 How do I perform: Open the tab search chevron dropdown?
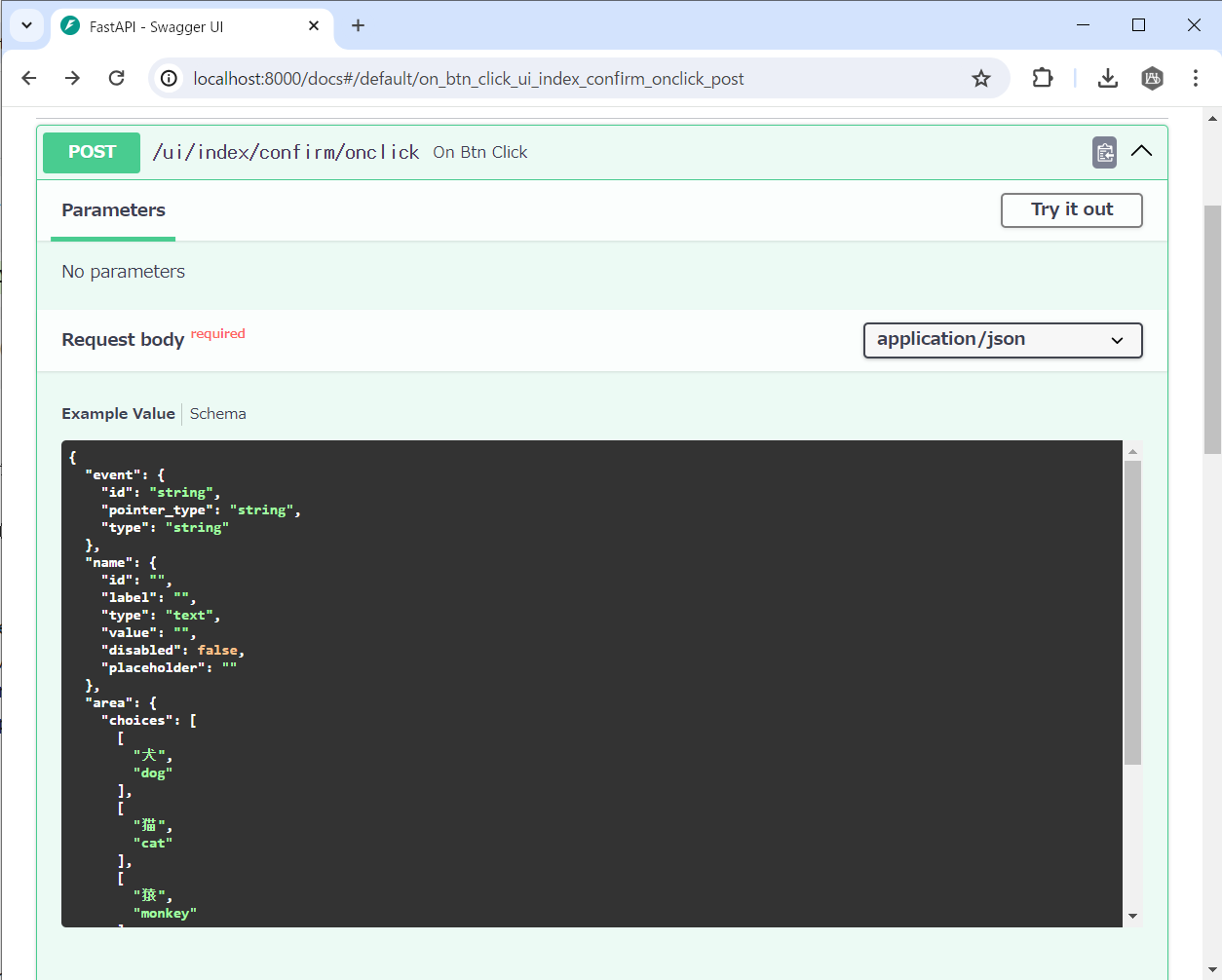point(26,26)
